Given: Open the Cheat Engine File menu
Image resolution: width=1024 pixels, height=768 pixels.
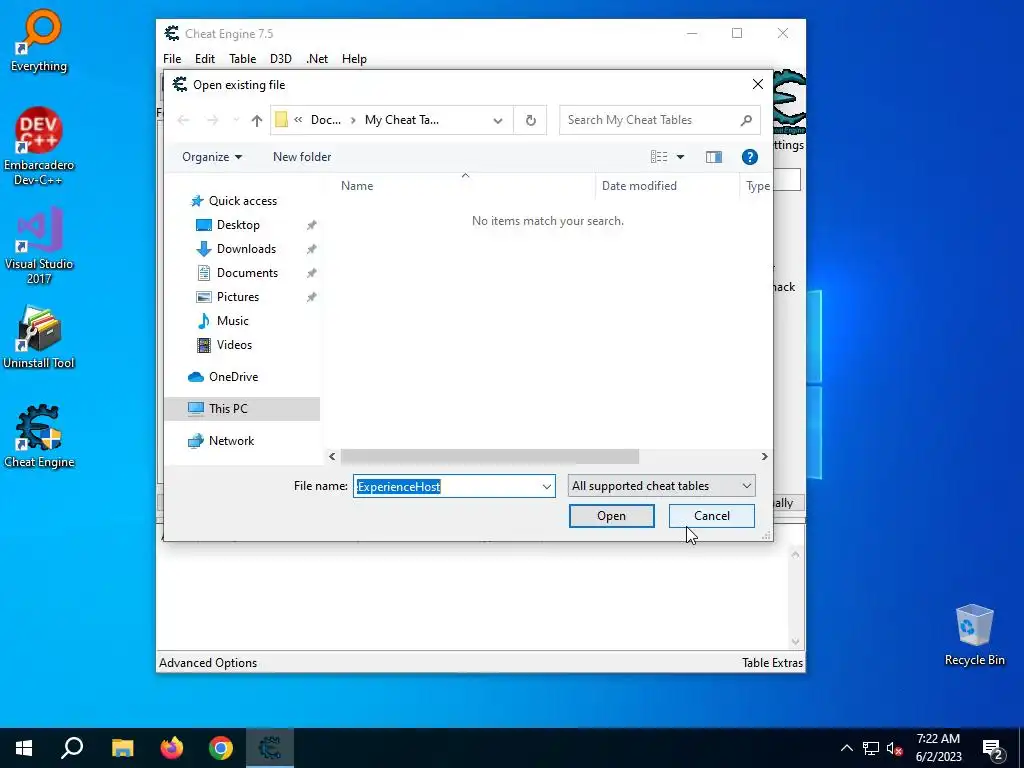Looking at the screenshot, I should 172,59.
